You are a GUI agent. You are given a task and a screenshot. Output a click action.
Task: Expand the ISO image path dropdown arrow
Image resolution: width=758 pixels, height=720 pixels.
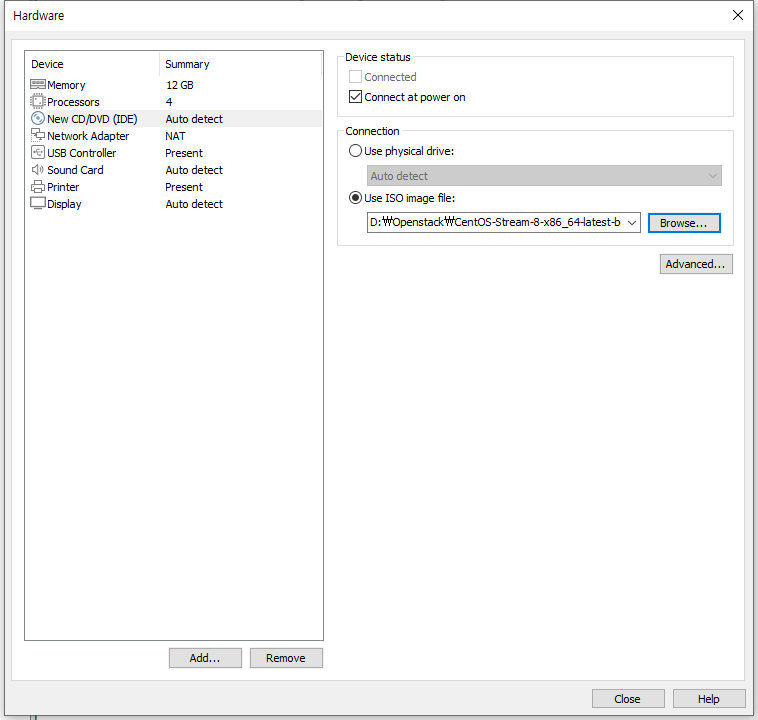(x=631, y=222)
